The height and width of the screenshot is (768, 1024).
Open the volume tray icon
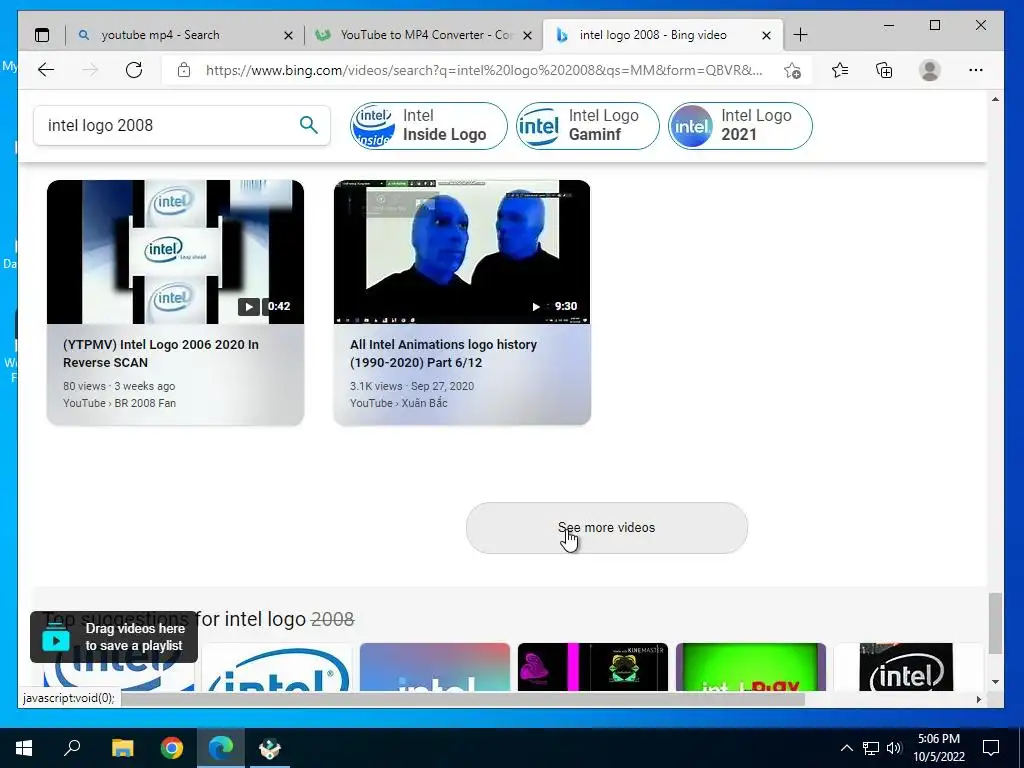pos(894,748)
